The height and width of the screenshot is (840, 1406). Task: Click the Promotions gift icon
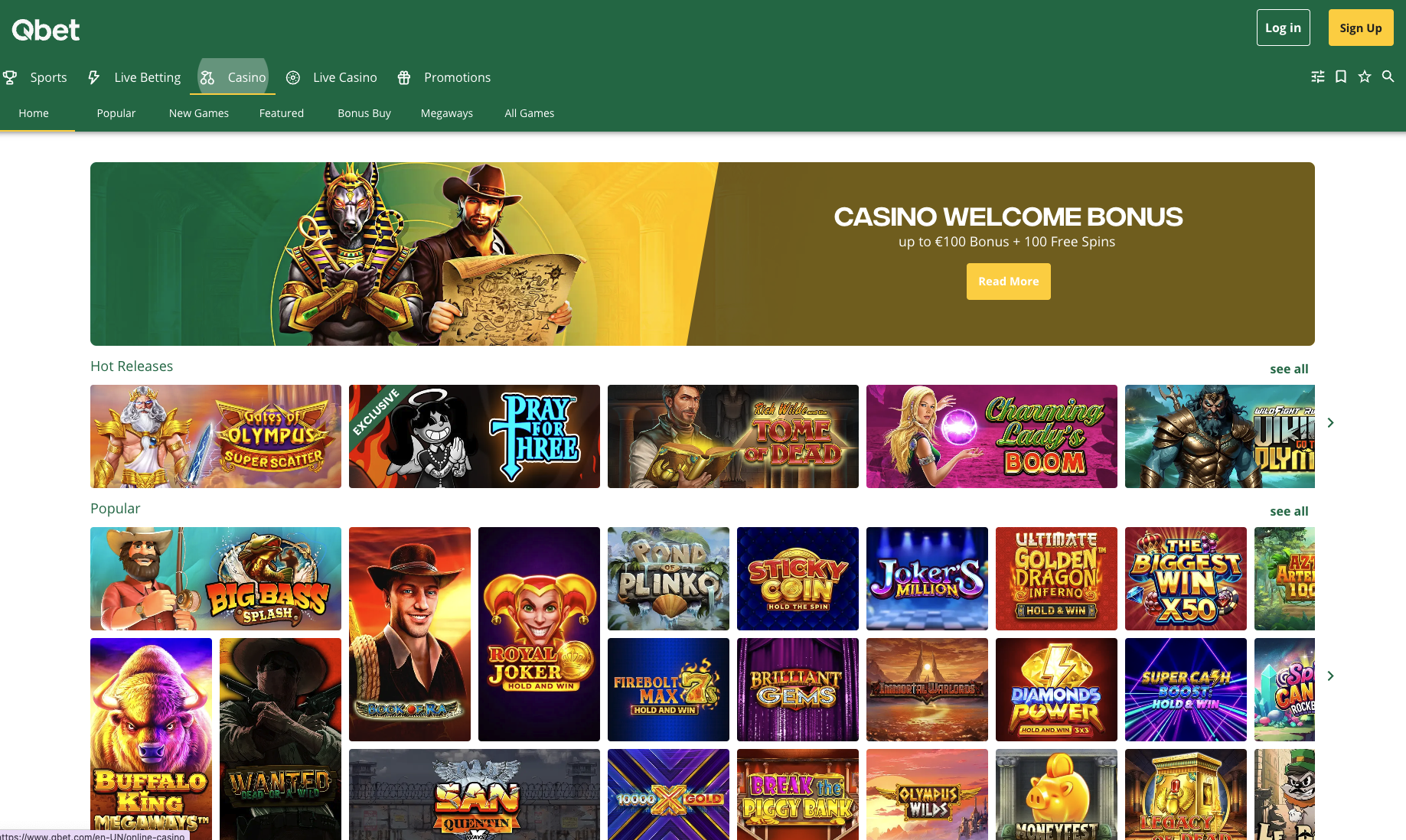404,77
